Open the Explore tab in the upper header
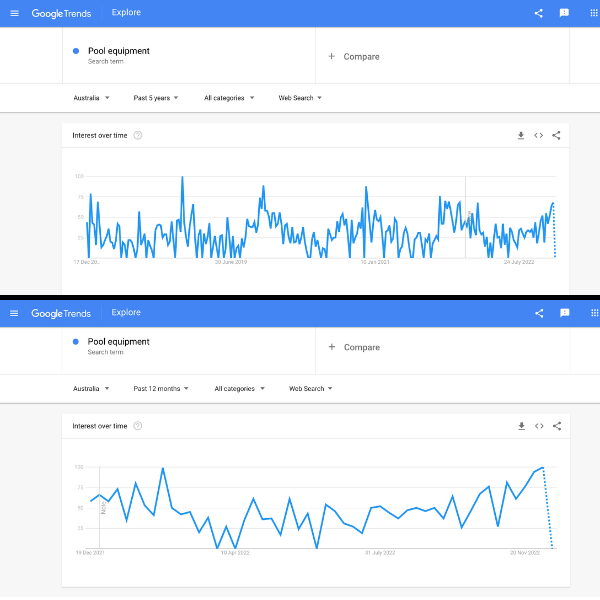Screen dimensions: 600x600 (x=126, y=13)
